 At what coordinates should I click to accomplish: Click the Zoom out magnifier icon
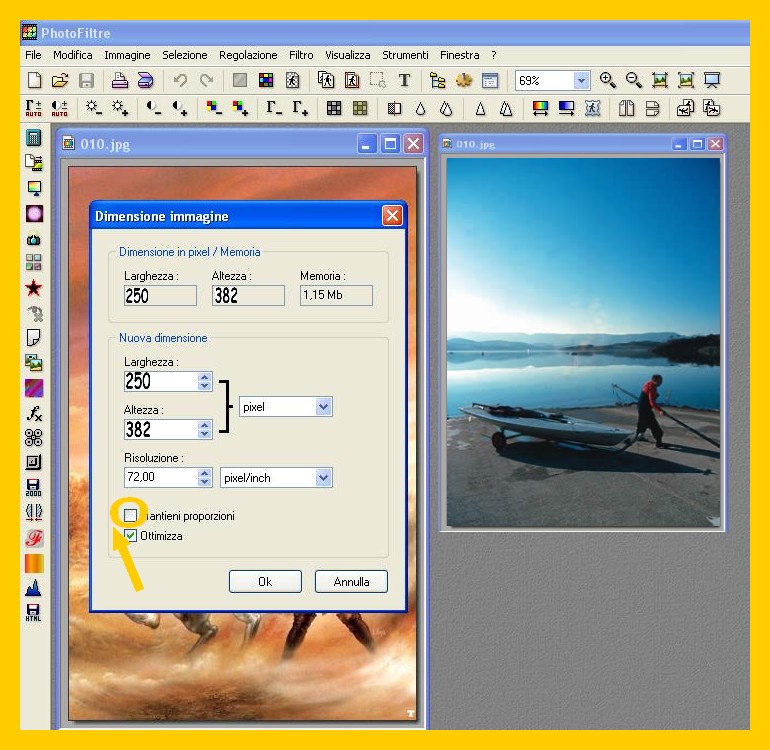[x=633, y=81]
